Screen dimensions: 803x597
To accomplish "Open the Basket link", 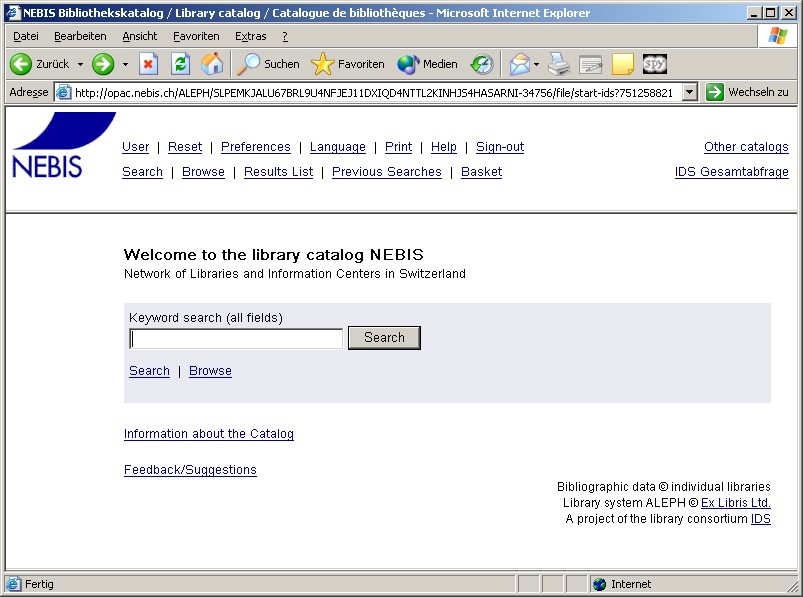I will [x=481, y=172].
